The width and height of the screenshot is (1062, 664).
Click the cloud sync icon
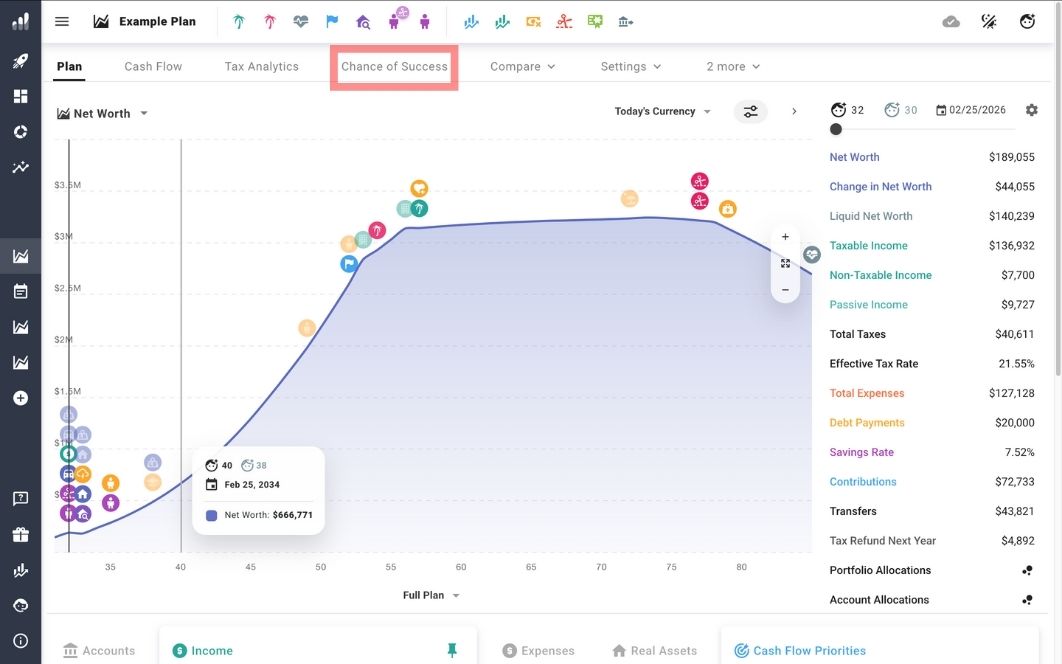[951, 21]
